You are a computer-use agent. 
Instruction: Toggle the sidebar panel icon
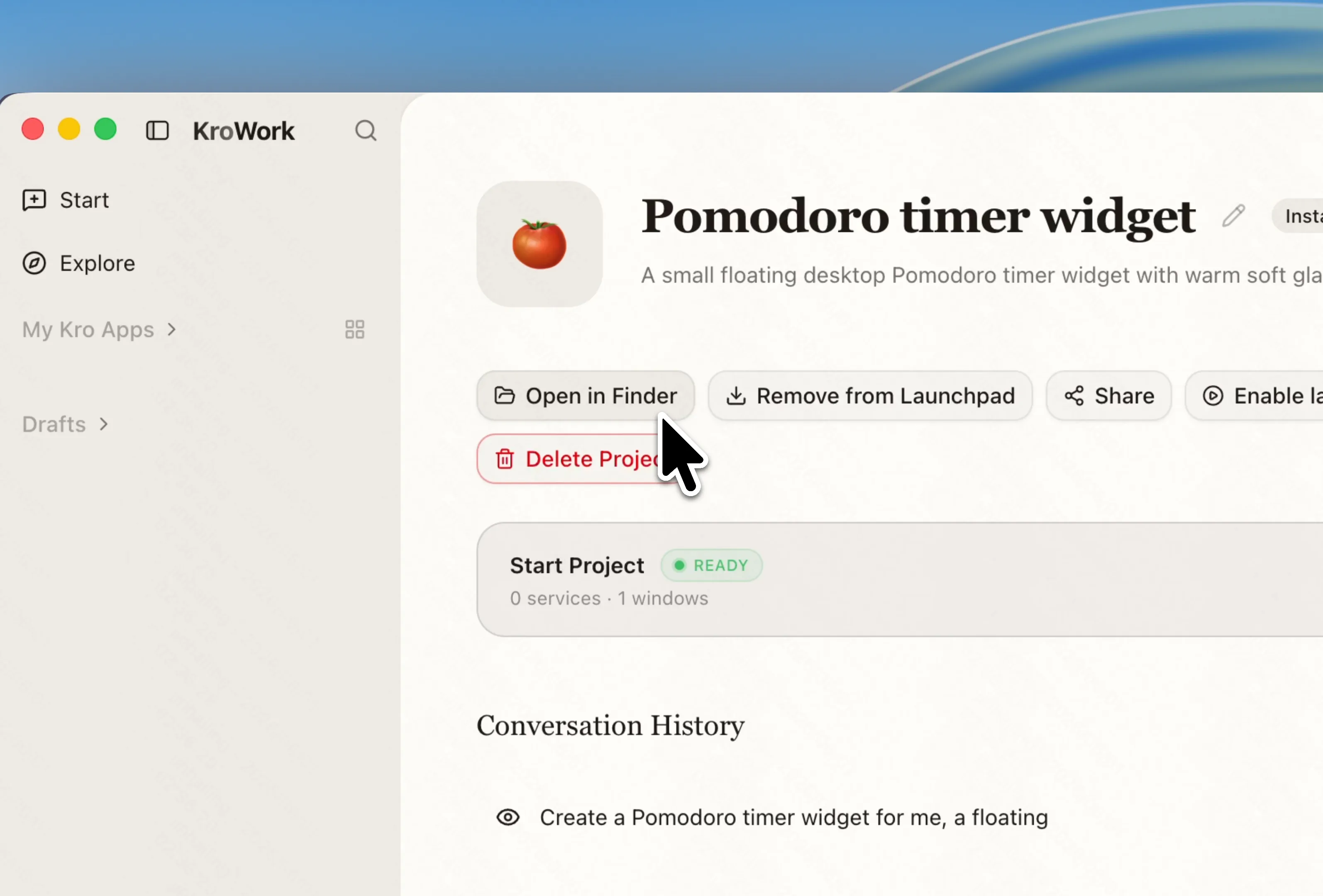click(157, 130)
